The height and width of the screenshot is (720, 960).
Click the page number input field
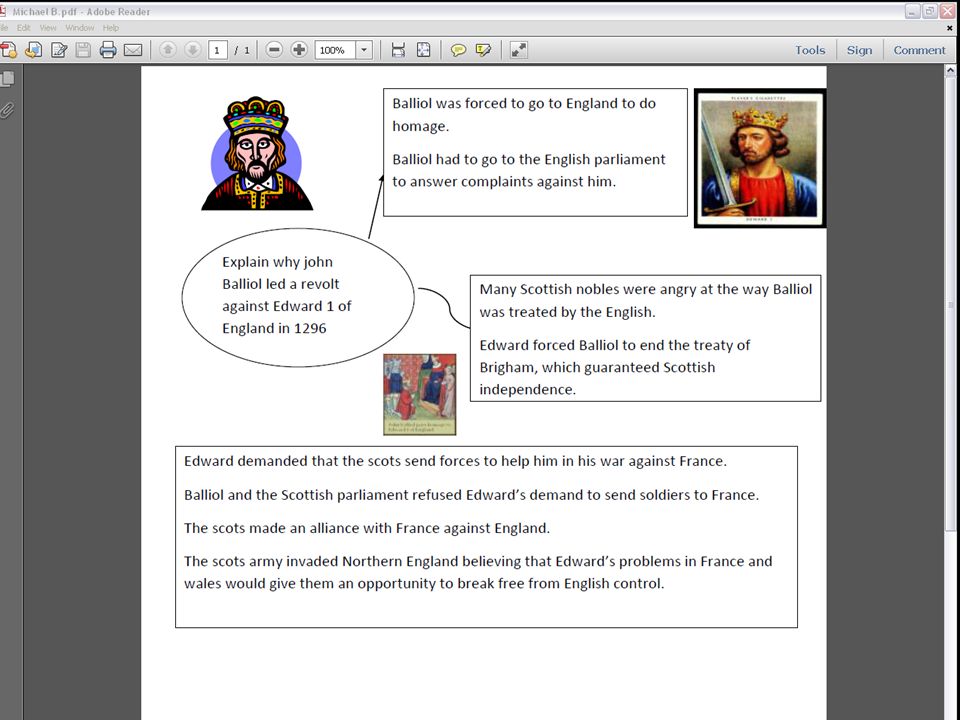pyautogui.click(x=217, y=50)
